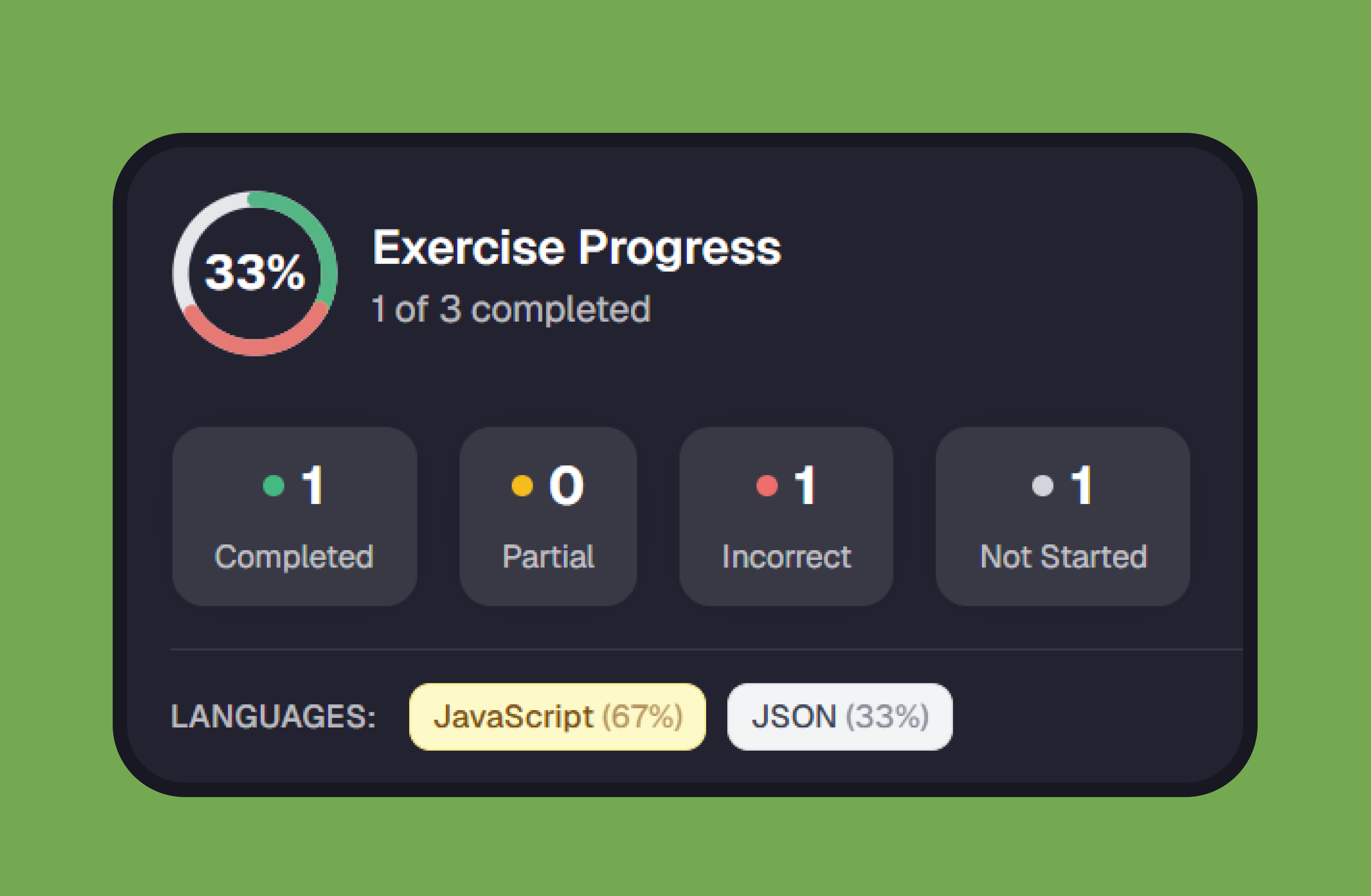
Task: Select the Completed stat card
Action: pos(294,516)
